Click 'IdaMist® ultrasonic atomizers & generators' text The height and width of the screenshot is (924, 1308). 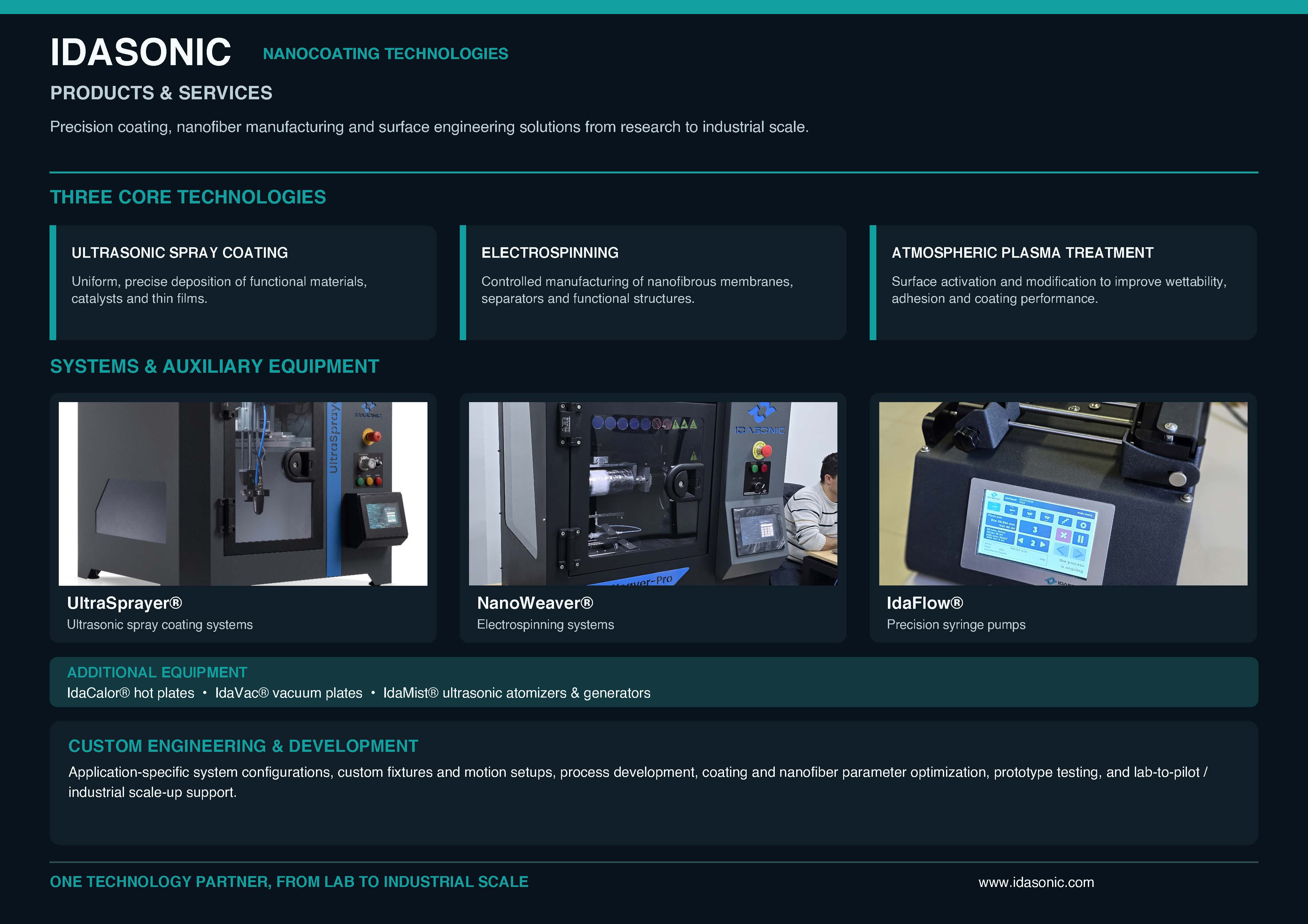(x=517, y=693)
